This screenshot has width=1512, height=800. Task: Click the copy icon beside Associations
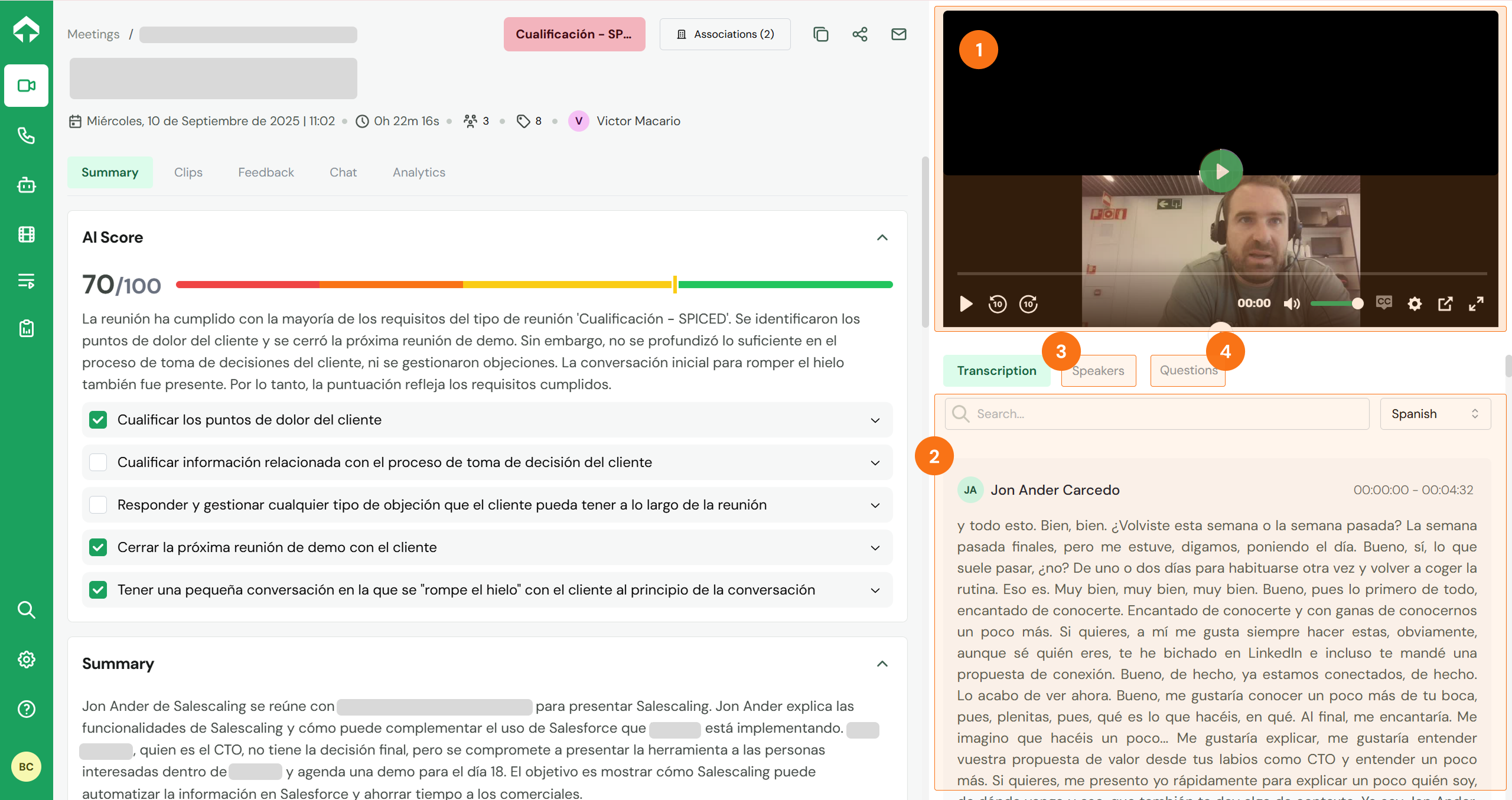pos(820,34)
